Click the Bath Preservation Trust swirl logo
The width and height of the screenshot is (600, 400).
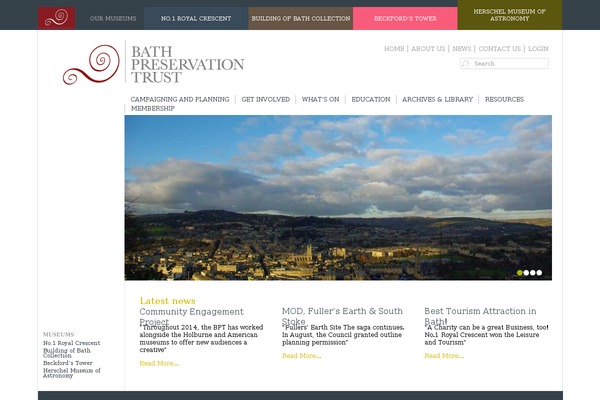tap(91, 64)
